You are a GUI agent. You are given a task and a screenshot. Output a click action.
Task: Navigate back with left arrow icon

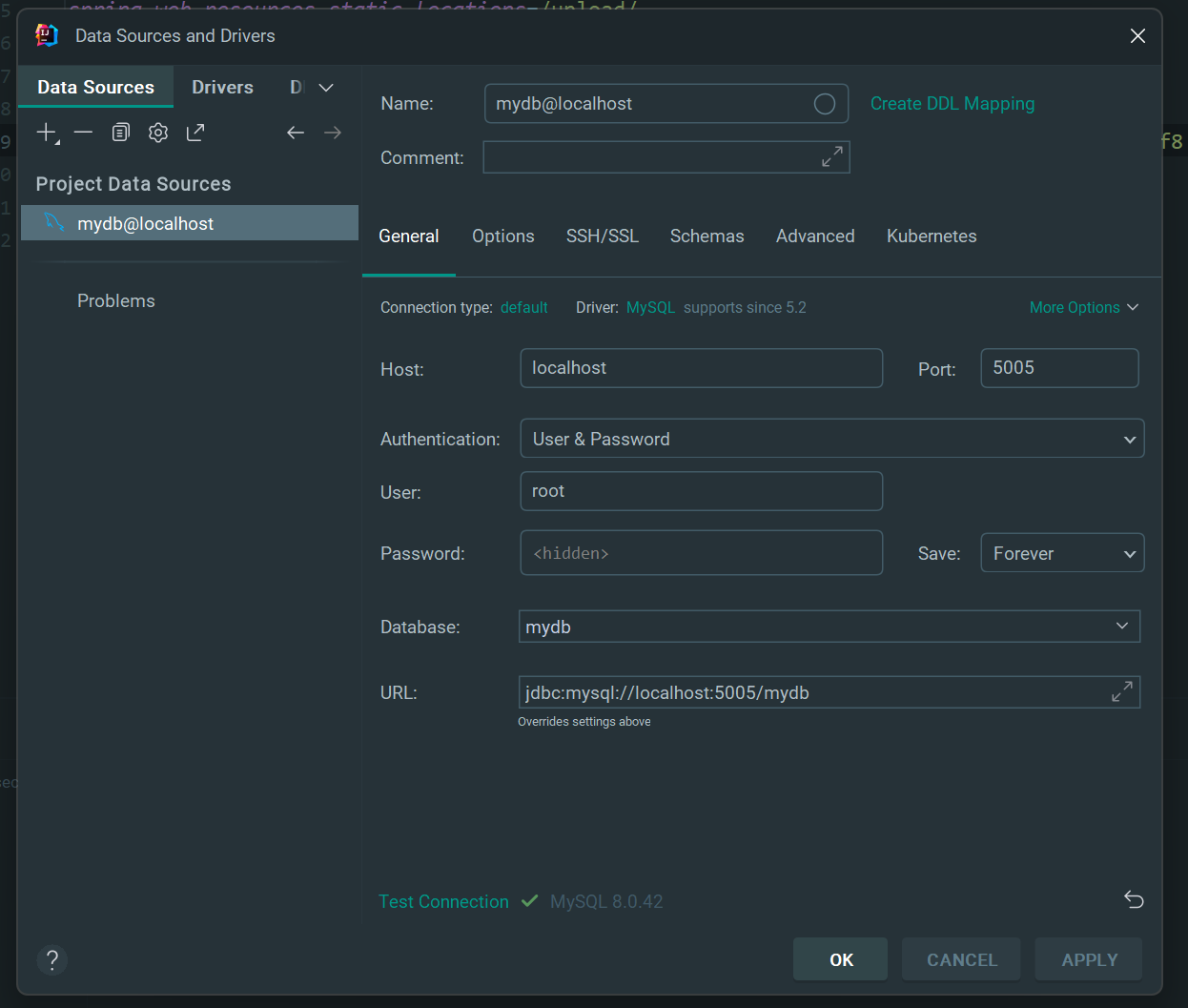[296, 133]
